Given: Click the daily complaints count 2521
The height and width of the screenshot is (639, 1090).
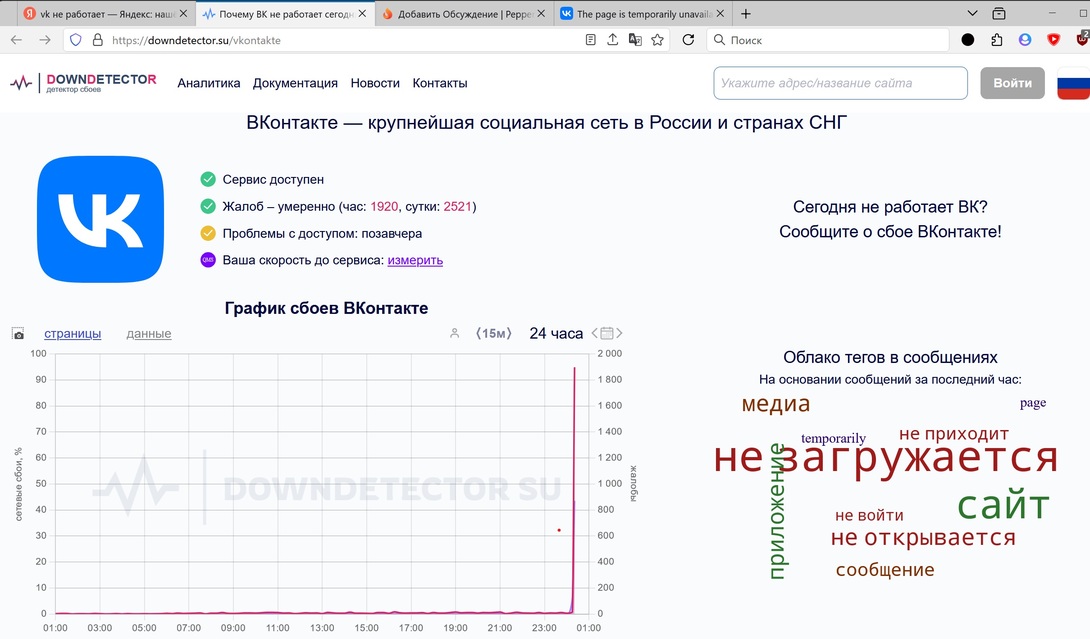Looking at the screenshot, I should click(457, 207).
